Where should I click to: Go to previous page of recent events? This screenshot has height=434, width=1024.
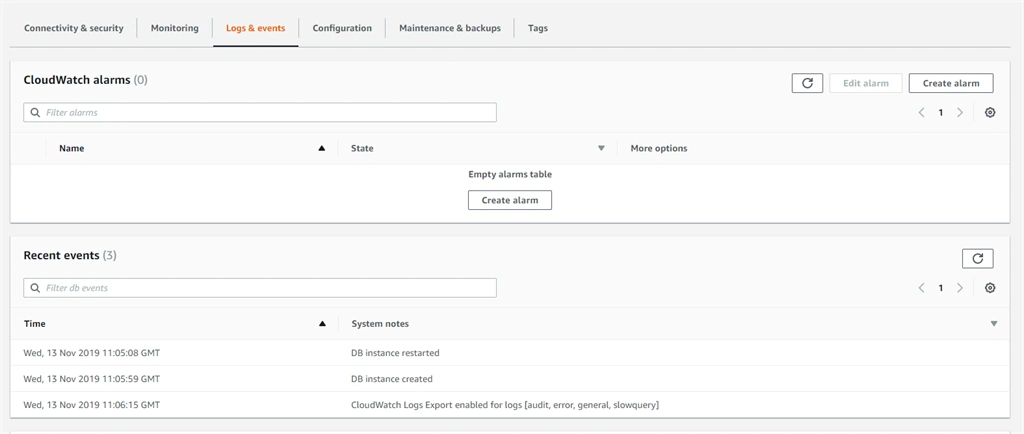coord(921,288)
